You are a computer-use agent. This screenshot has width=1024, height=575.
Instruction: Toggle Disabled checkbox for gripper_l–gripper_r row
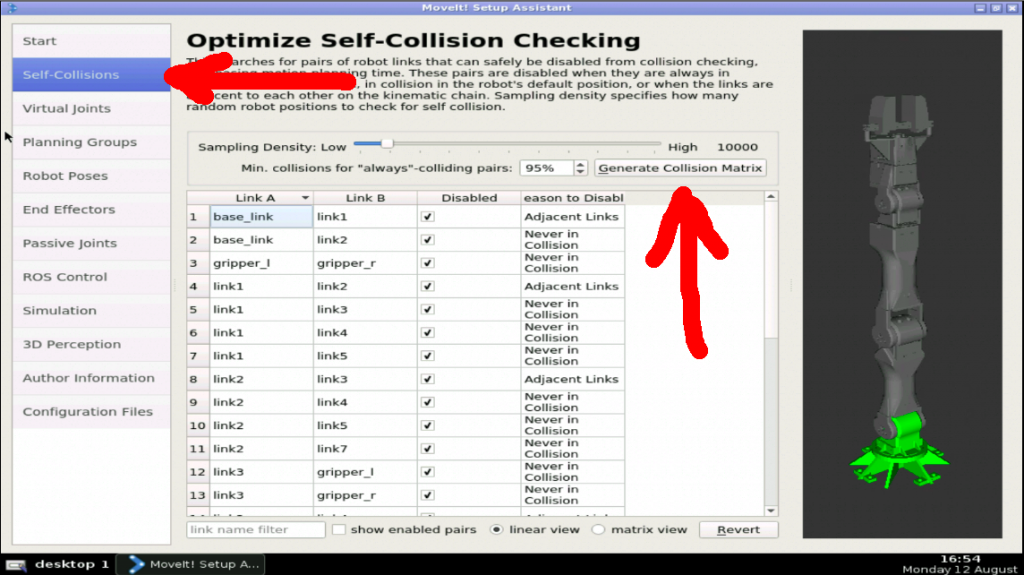point(428,263)
